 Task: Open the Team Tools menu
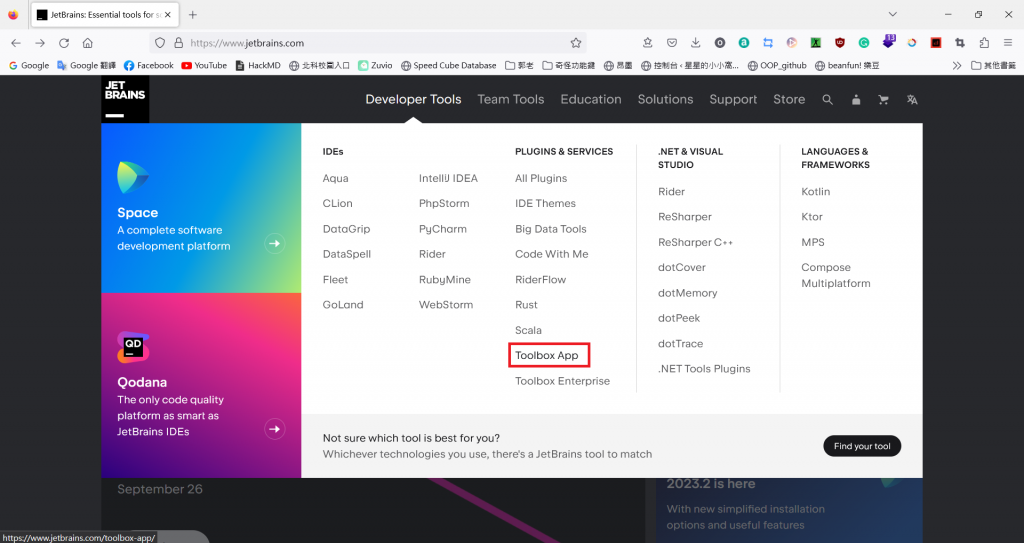click(511, 99)
